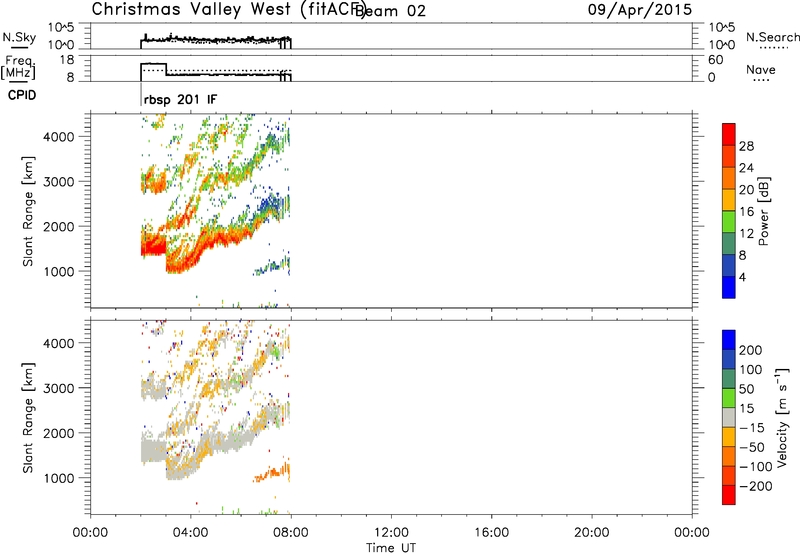Click the 'Beam 02' label
The height and width of the screenshot is (554, 800).
[390, 11]
